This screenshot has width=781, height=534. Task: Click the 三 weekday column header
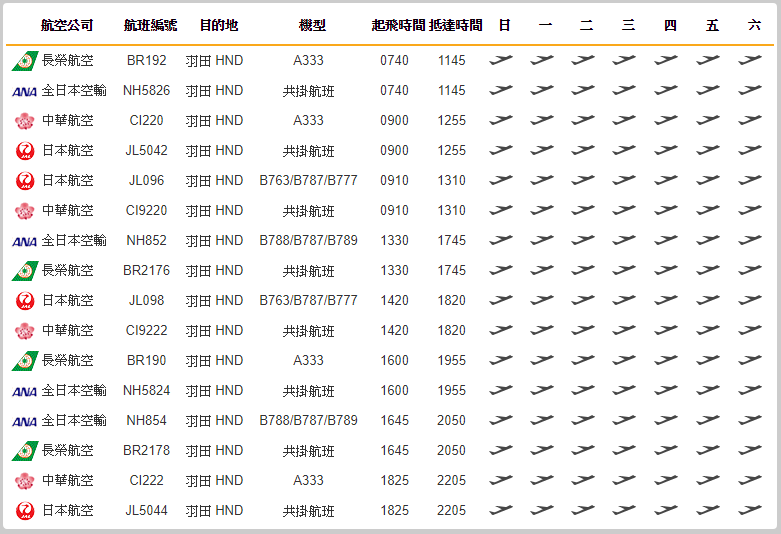pyautogui.click(x=628, y=25)
